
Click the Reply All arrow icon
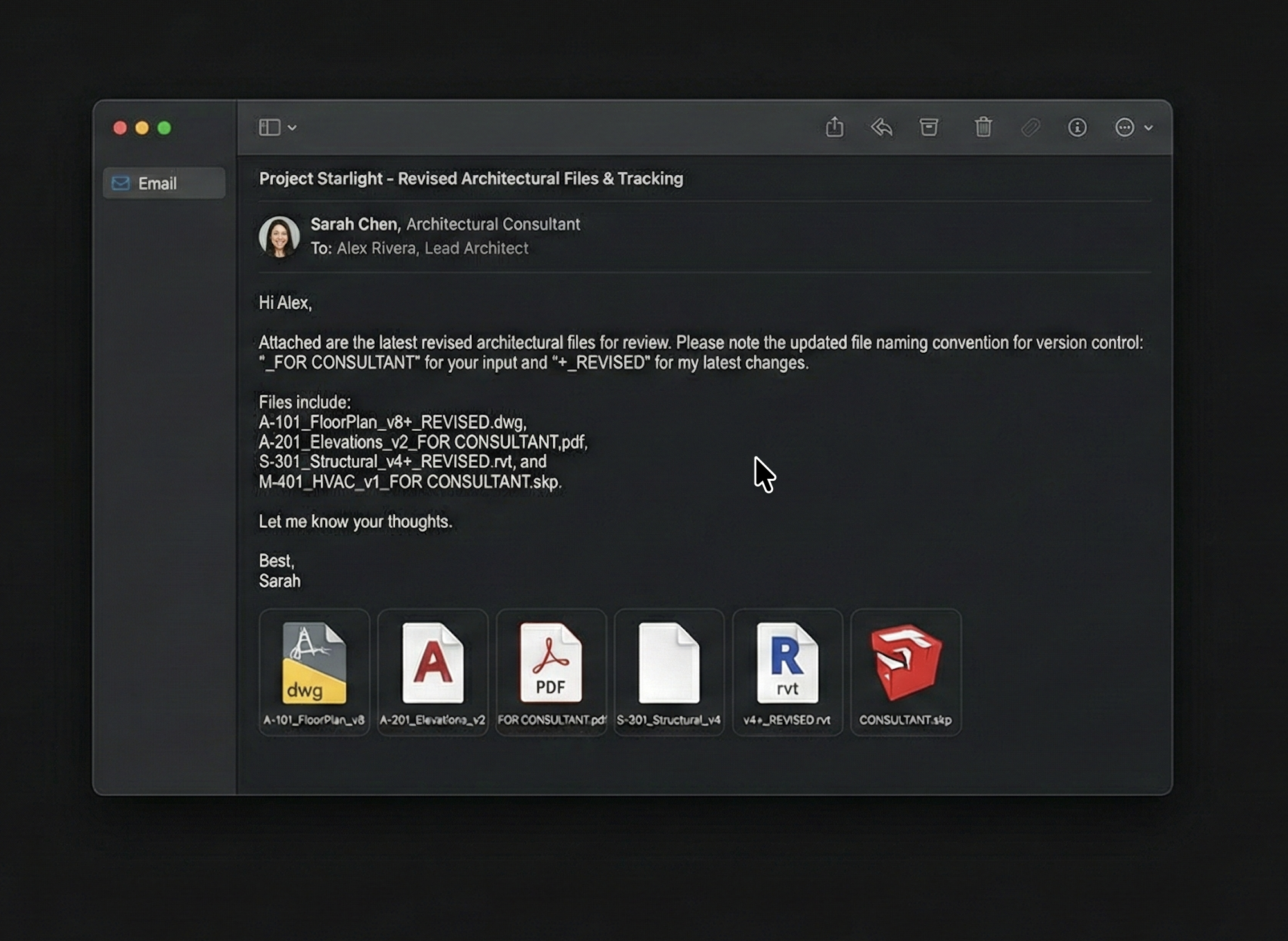(x=882, y=127)
